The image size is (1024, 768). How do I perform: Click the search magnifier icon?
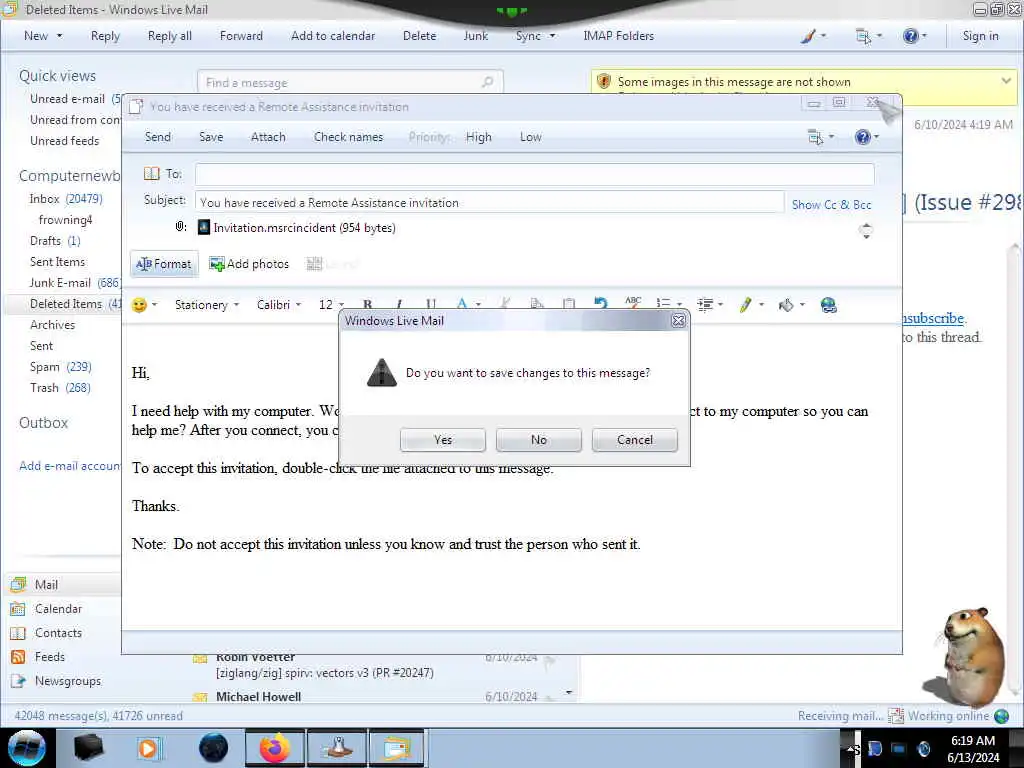point(488,82)
